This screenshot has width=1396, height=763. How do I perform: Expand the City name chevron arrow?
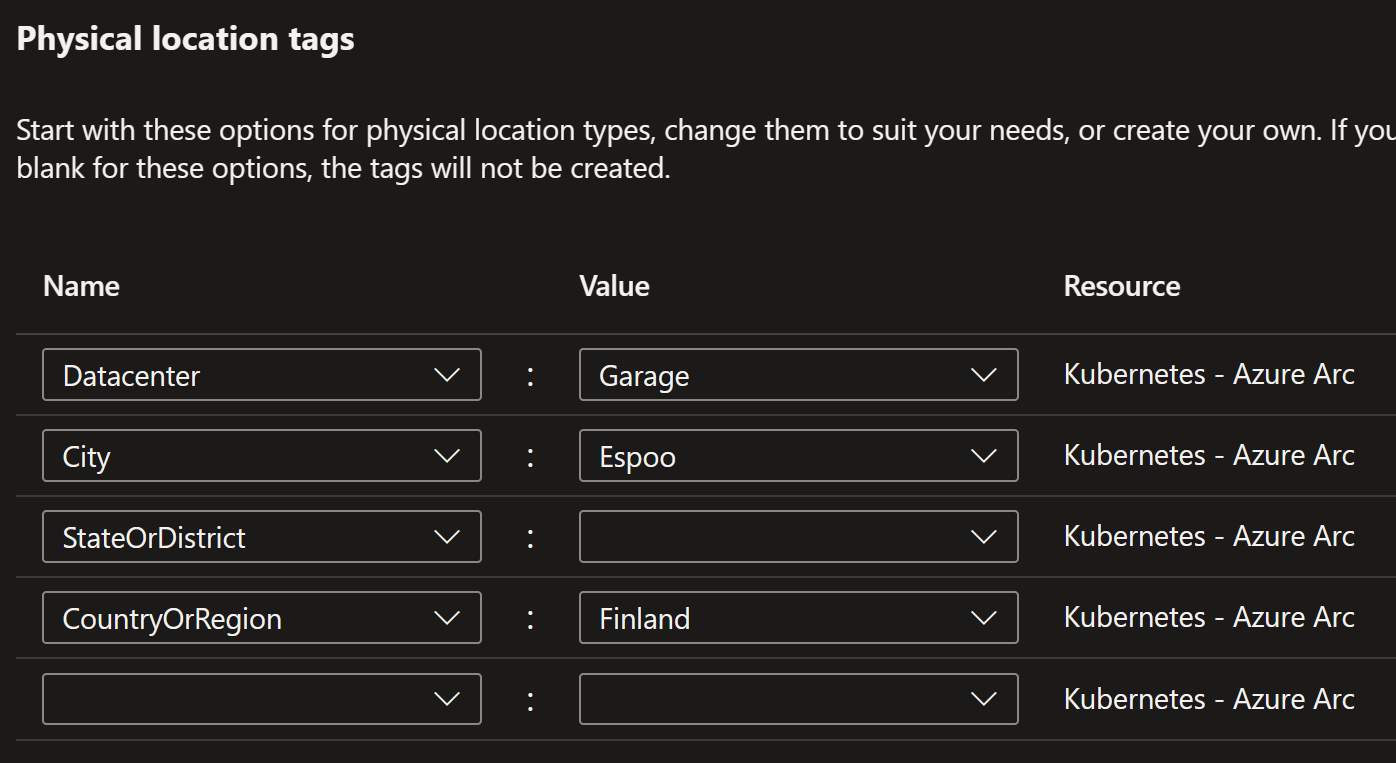pyautogui.click(x=446, y=456)
